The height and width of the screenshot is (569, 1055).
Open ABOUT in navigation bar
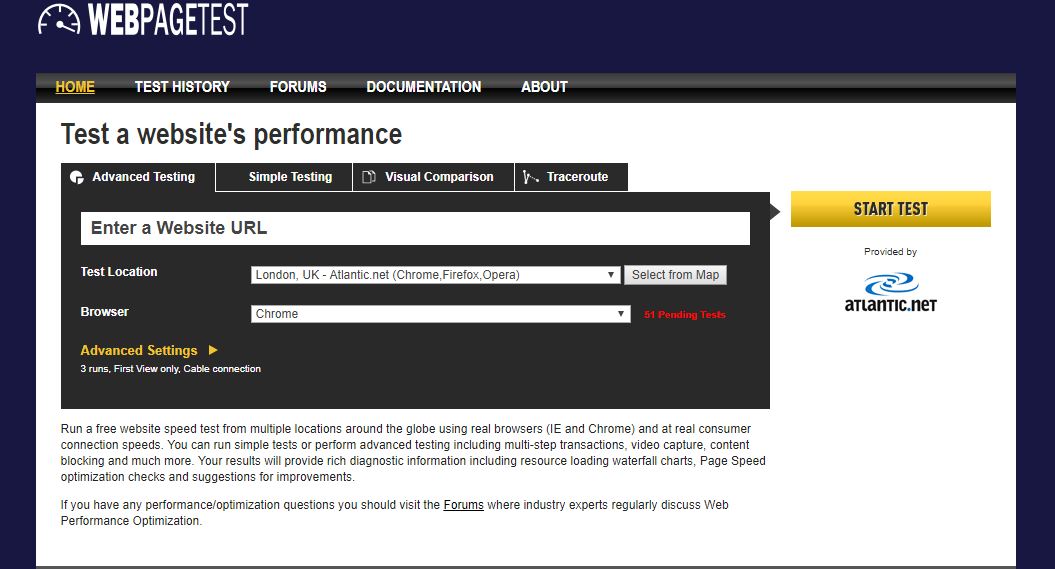[x=544, y=87]
